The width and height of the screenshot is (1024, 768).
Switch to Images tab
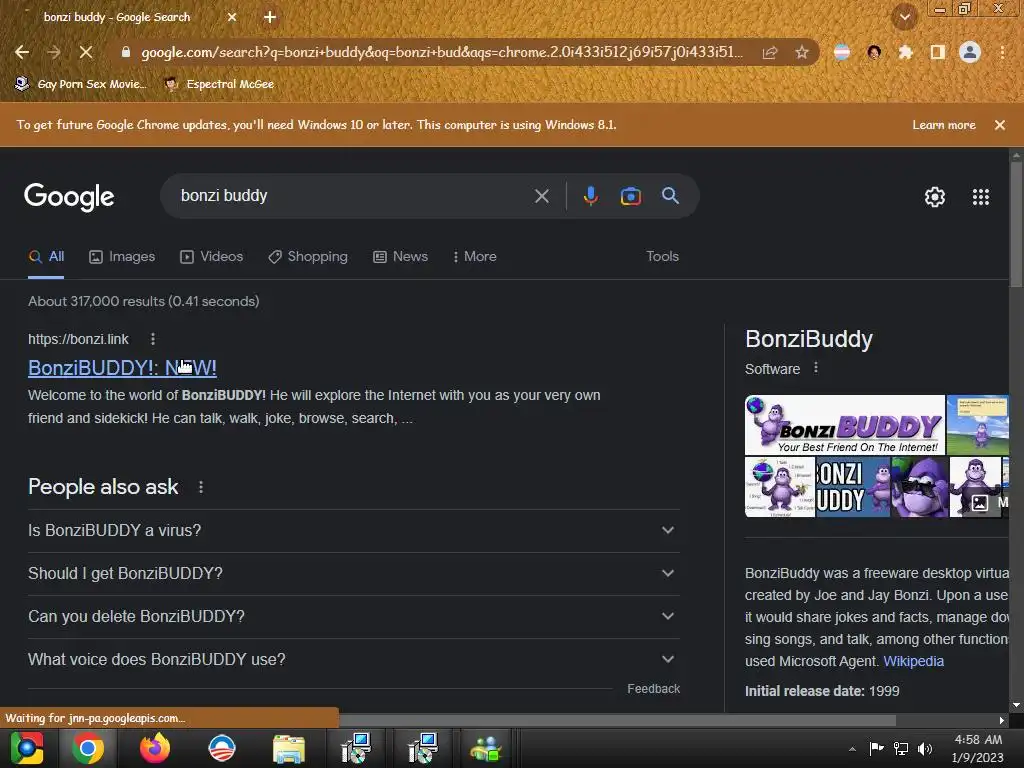pyautogui.click(x=122, y=257)
